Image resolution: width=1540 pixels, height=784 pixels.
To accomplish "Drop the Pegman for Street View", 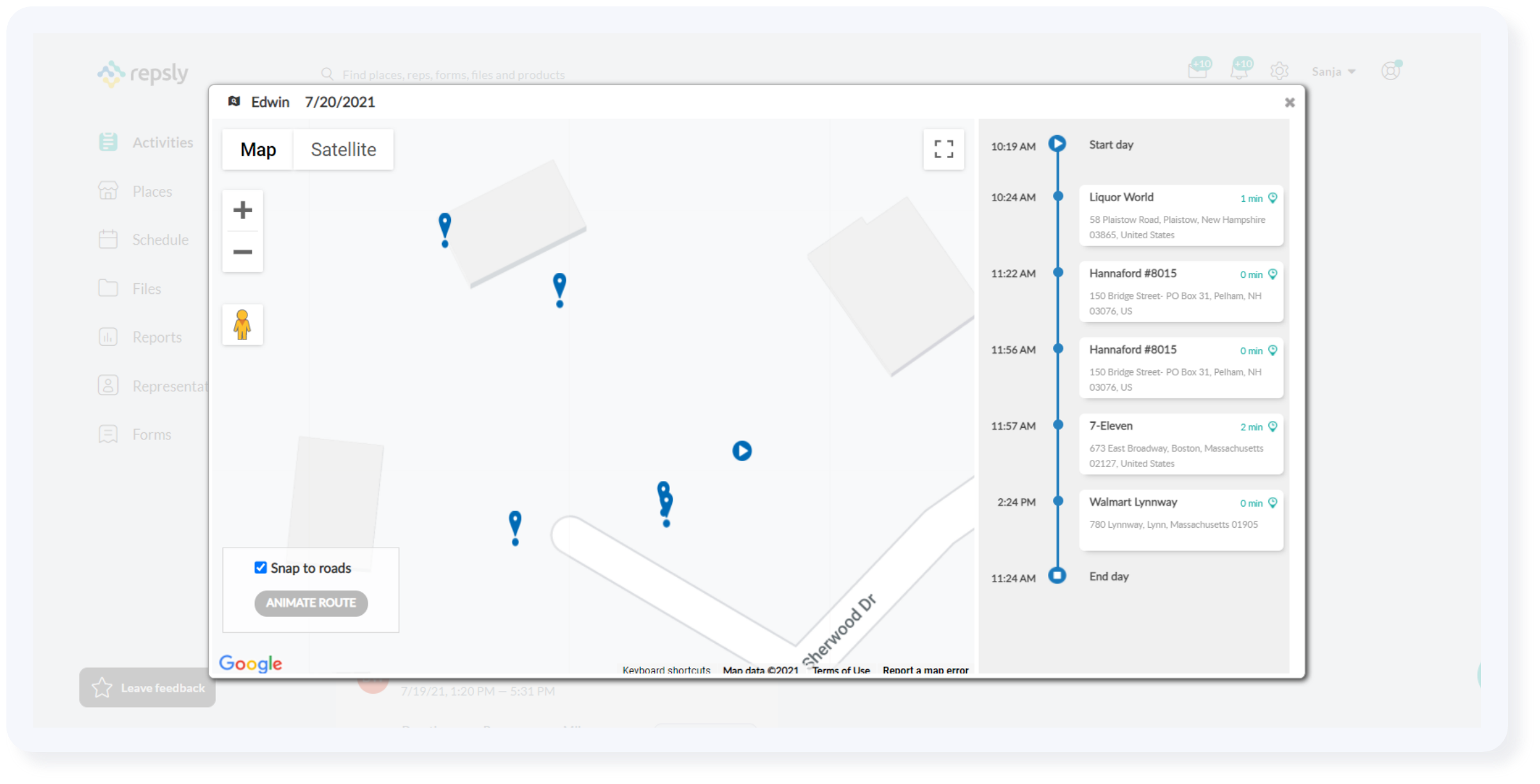I will tap(243, 325).
